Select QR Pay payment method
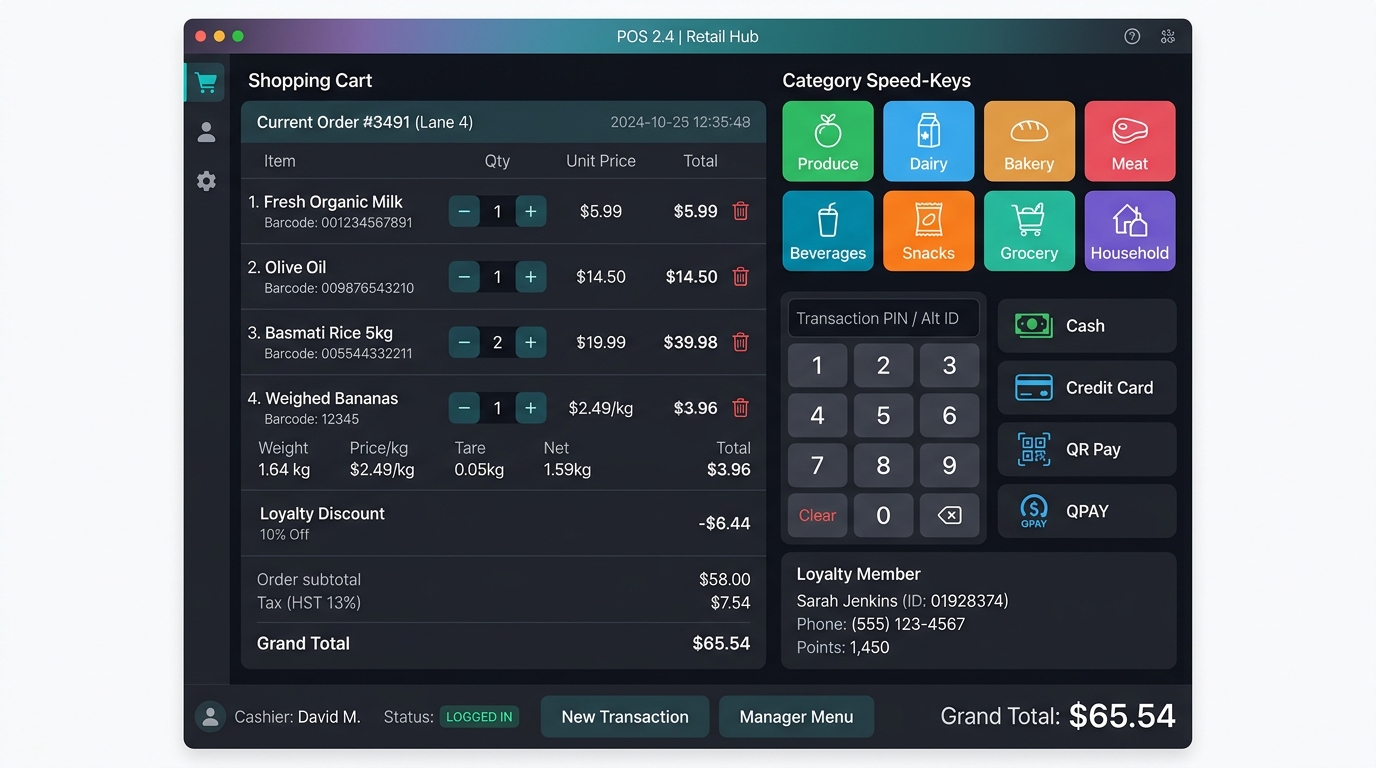This screenshot has width=1376, height=768. click(x=1087, y=449)
